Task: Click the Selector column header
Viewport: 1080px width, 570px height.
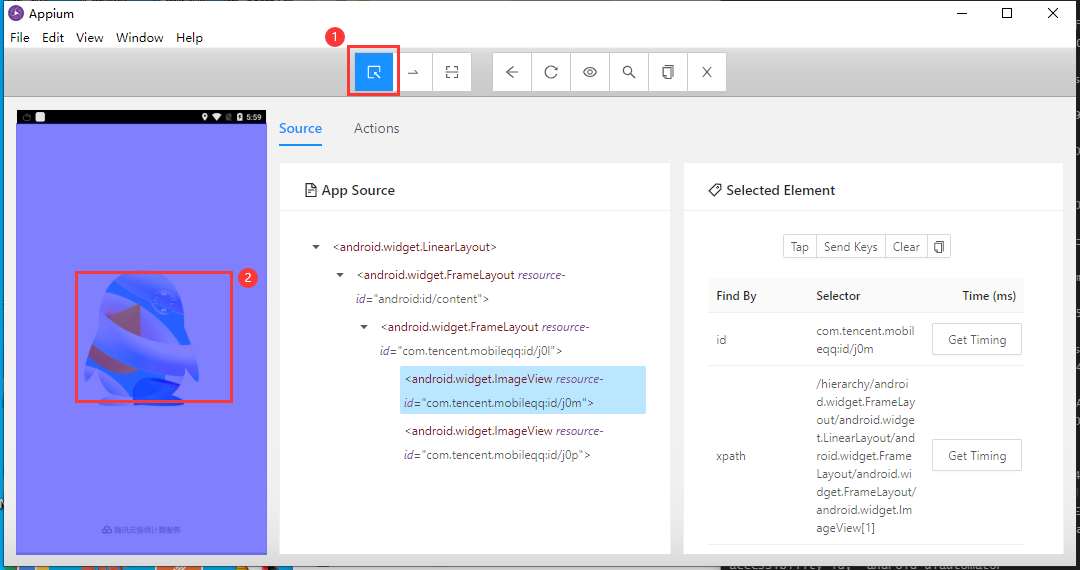Action: 838,296
